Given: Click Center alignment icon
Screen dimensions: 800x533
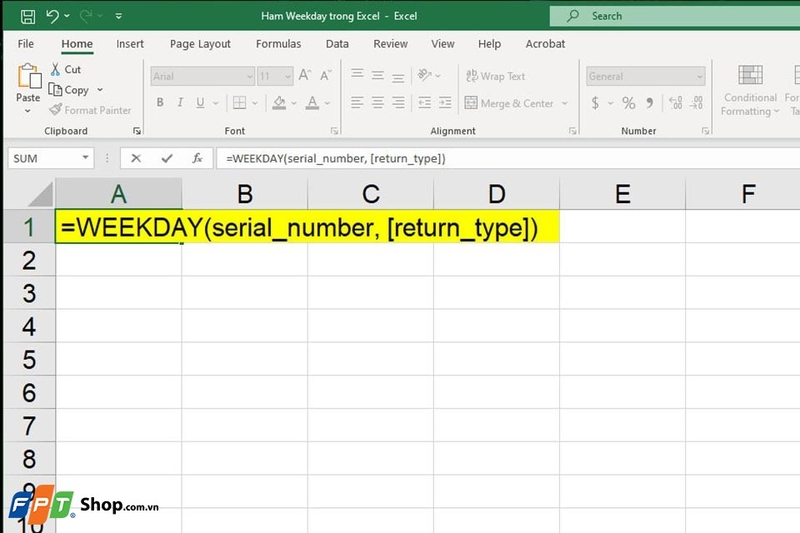Looking at the screenshot, I should coord(378,103).
